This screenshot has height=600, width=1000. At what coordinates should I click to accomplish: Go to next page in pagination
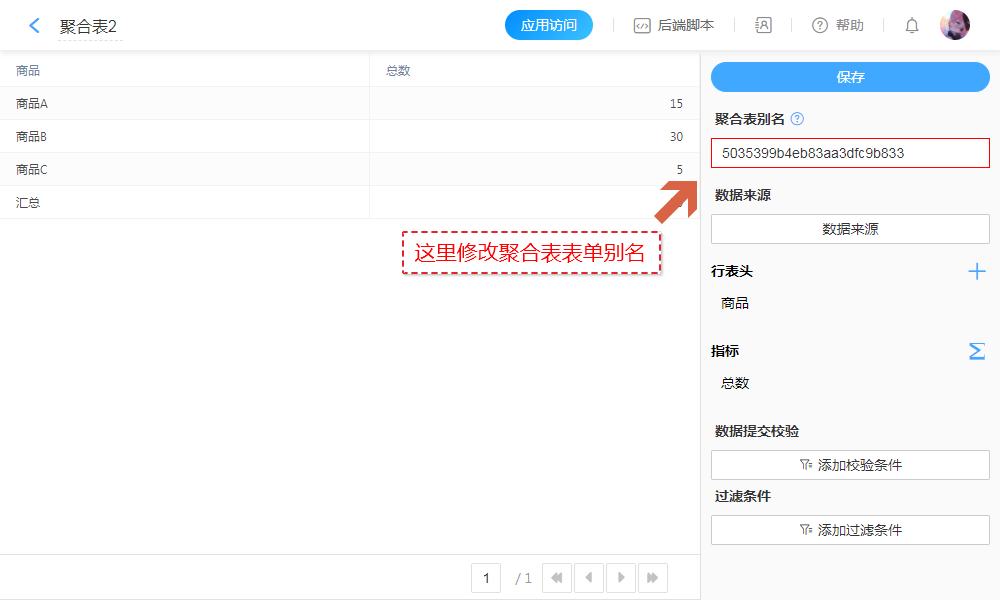(621, 578)
